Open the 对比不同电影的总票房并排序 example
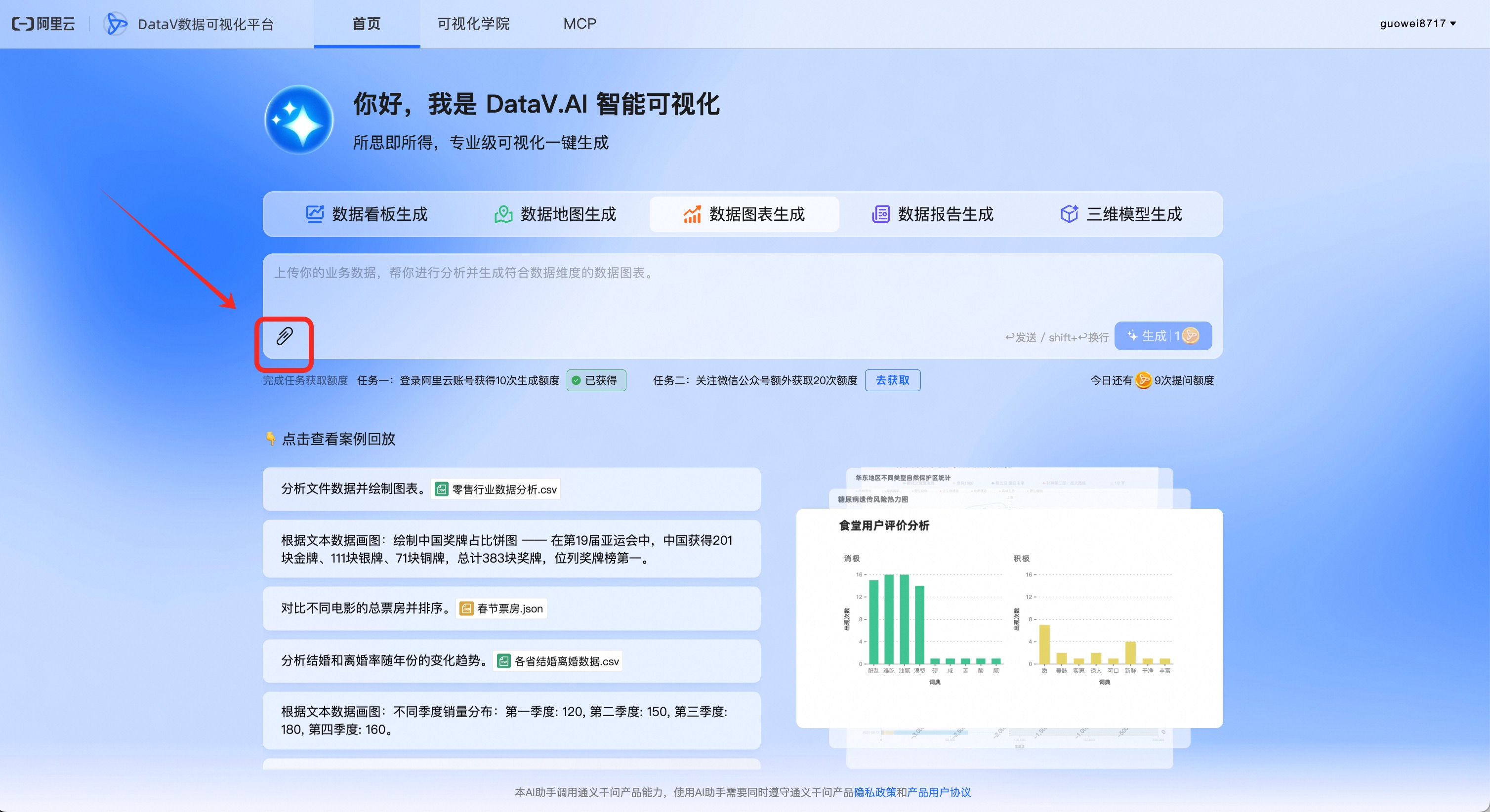 tap(511, 609)
